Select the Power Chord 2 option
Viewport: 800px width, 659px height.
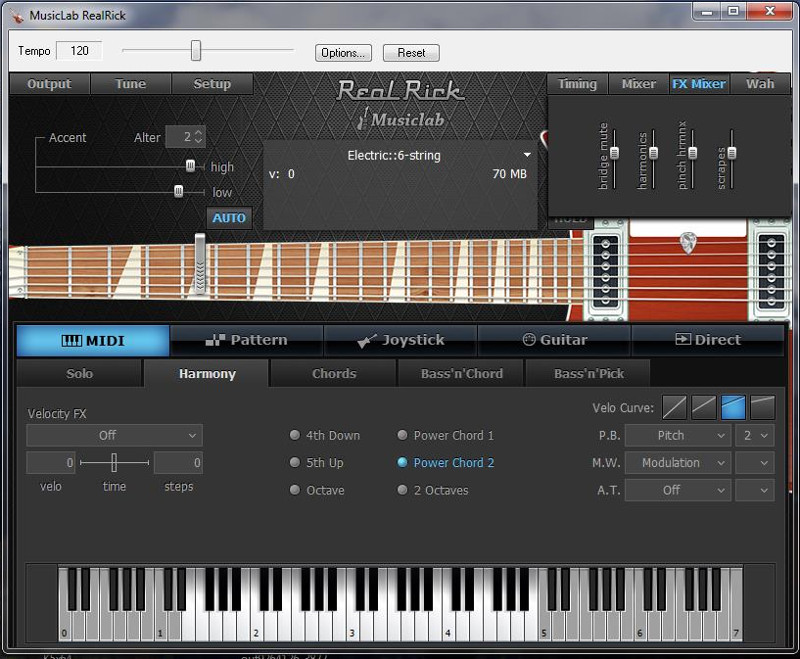445,463
